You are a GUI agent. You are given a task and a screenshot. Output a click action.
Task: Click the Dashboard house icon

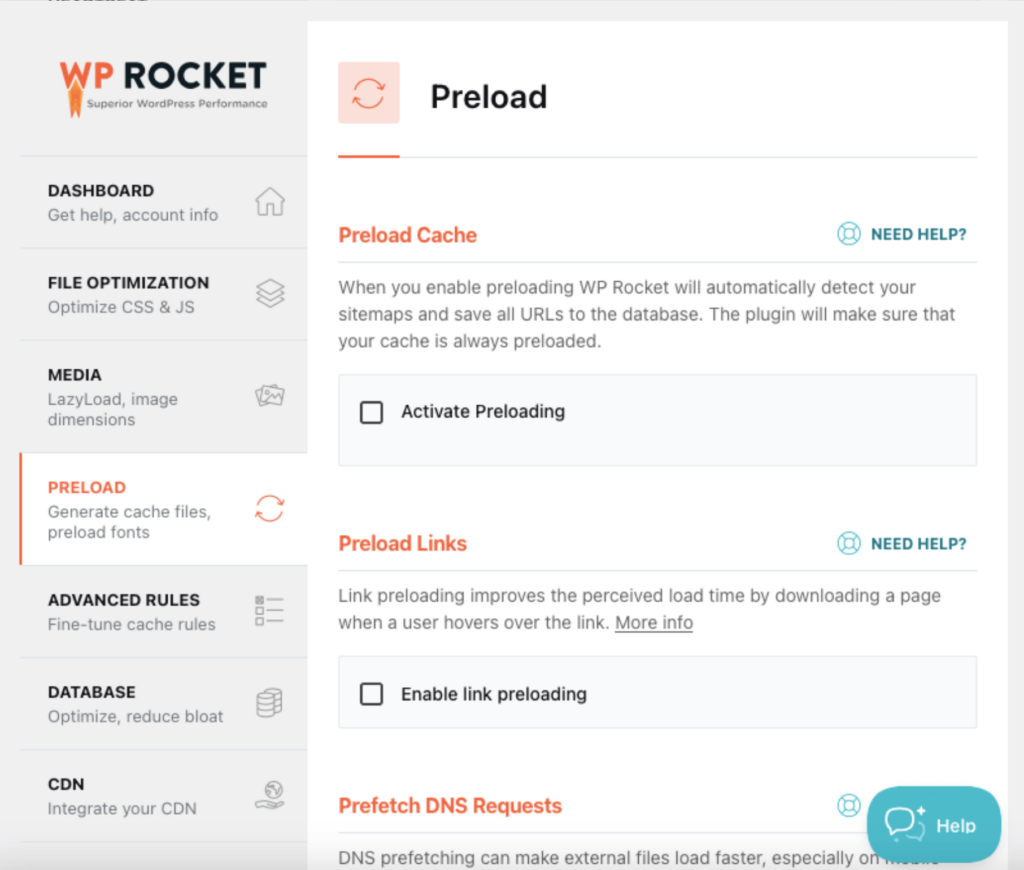[270, 201]
